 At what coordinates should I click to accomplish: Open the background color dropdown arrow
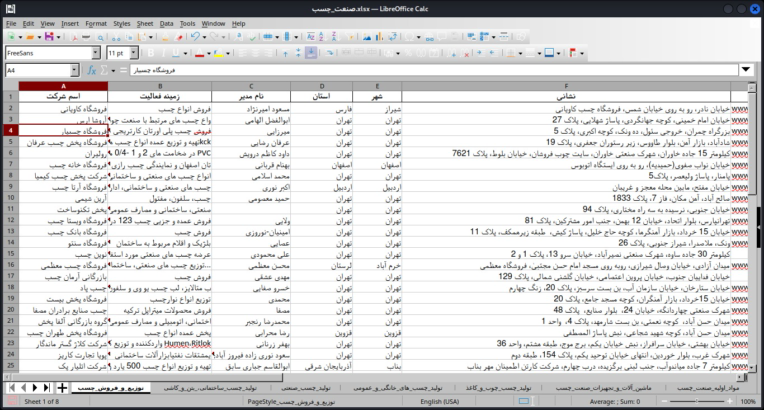point(228,54)
